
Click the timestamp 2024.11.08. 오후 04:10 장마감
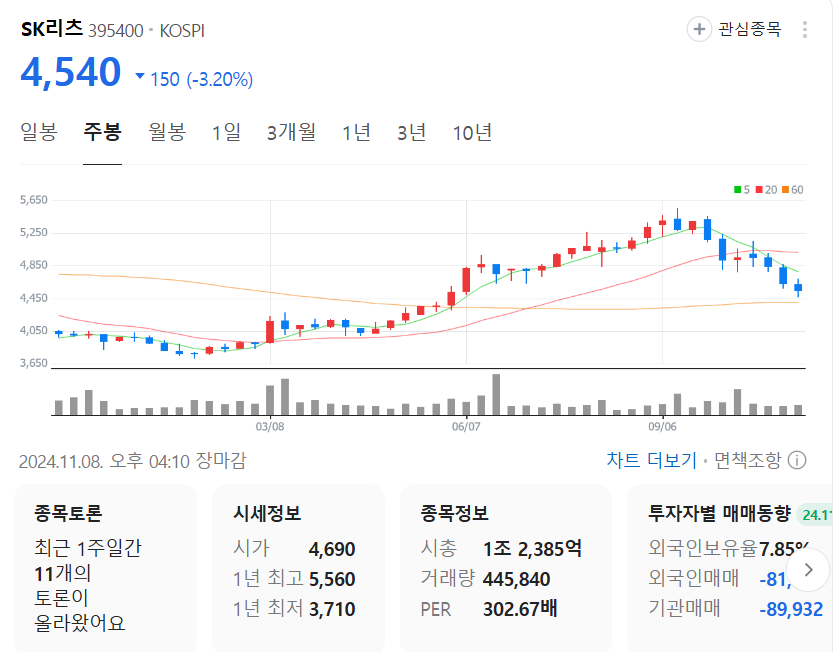(133, 461)
